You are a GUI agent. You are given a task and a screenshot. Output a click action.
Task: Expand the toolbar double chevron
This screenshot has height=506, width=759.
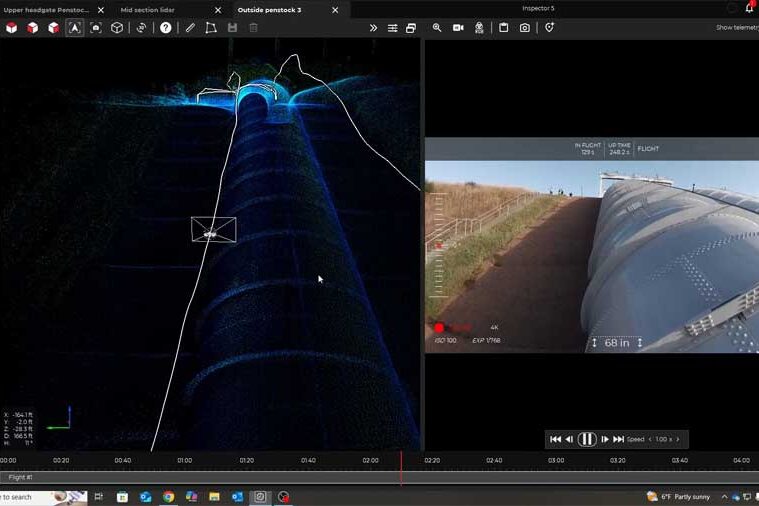[x=373, y=28]
